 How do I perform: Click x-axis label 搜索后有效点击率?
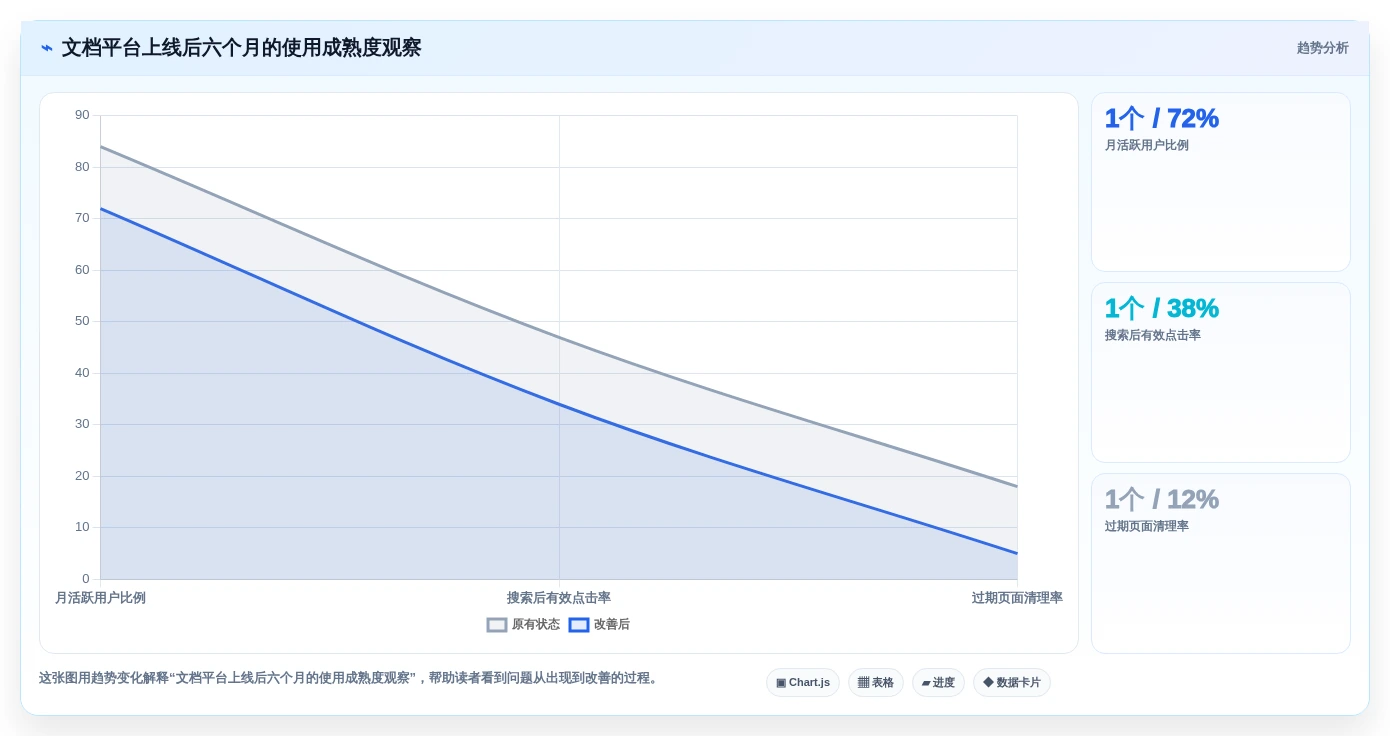559,598
